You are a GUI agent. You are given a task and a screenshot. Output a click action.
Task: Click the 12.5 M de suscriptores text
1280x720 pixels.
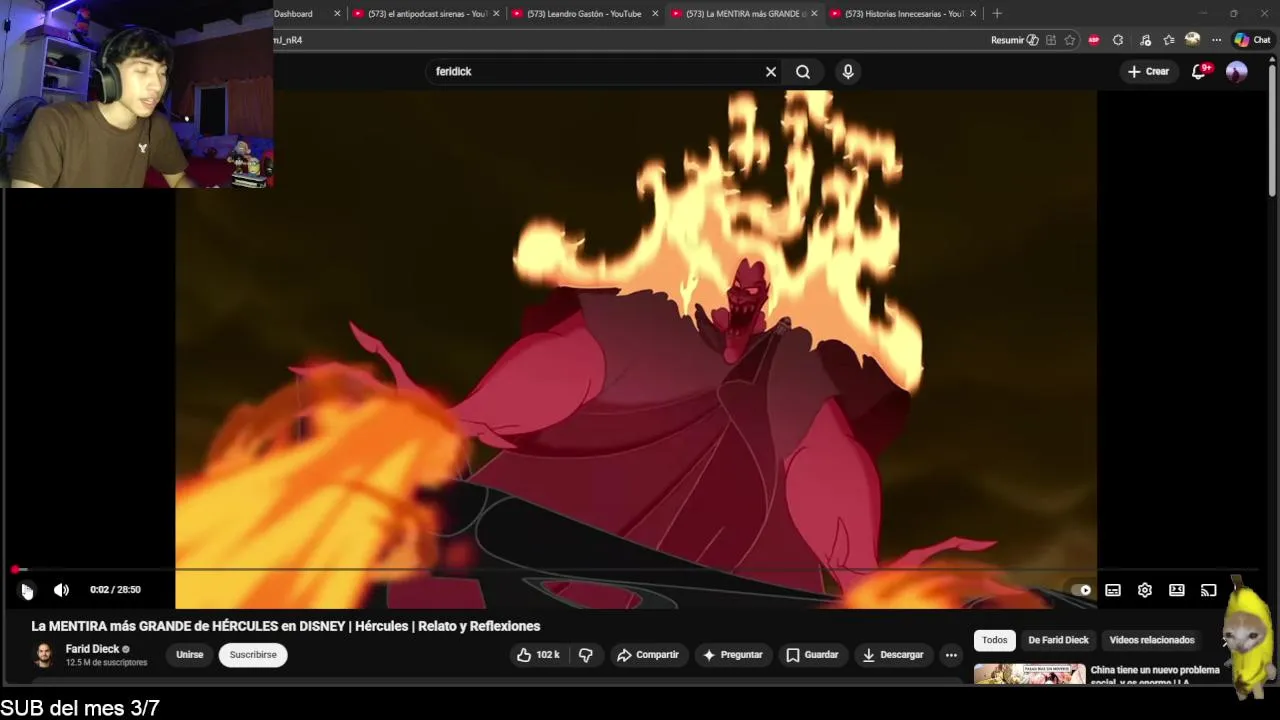click(x=106, y=663)
